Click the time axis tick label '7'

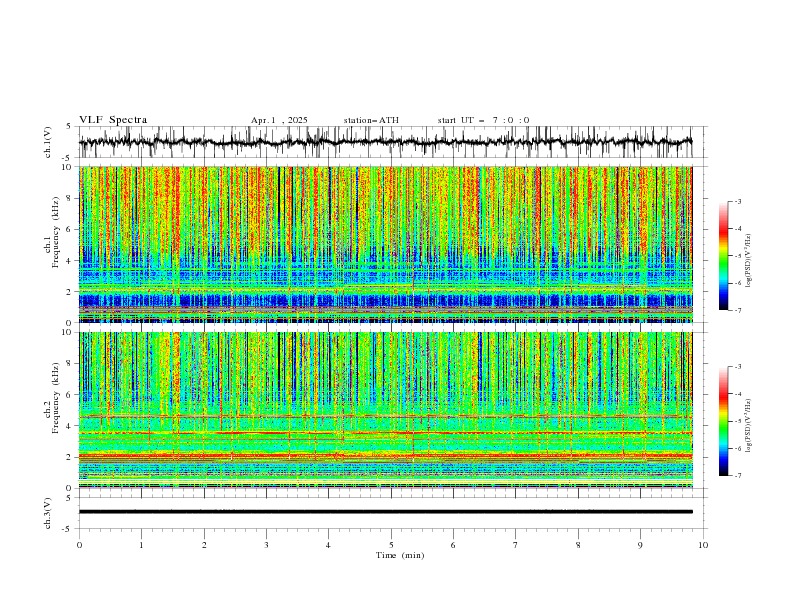[x=516, y=545]
